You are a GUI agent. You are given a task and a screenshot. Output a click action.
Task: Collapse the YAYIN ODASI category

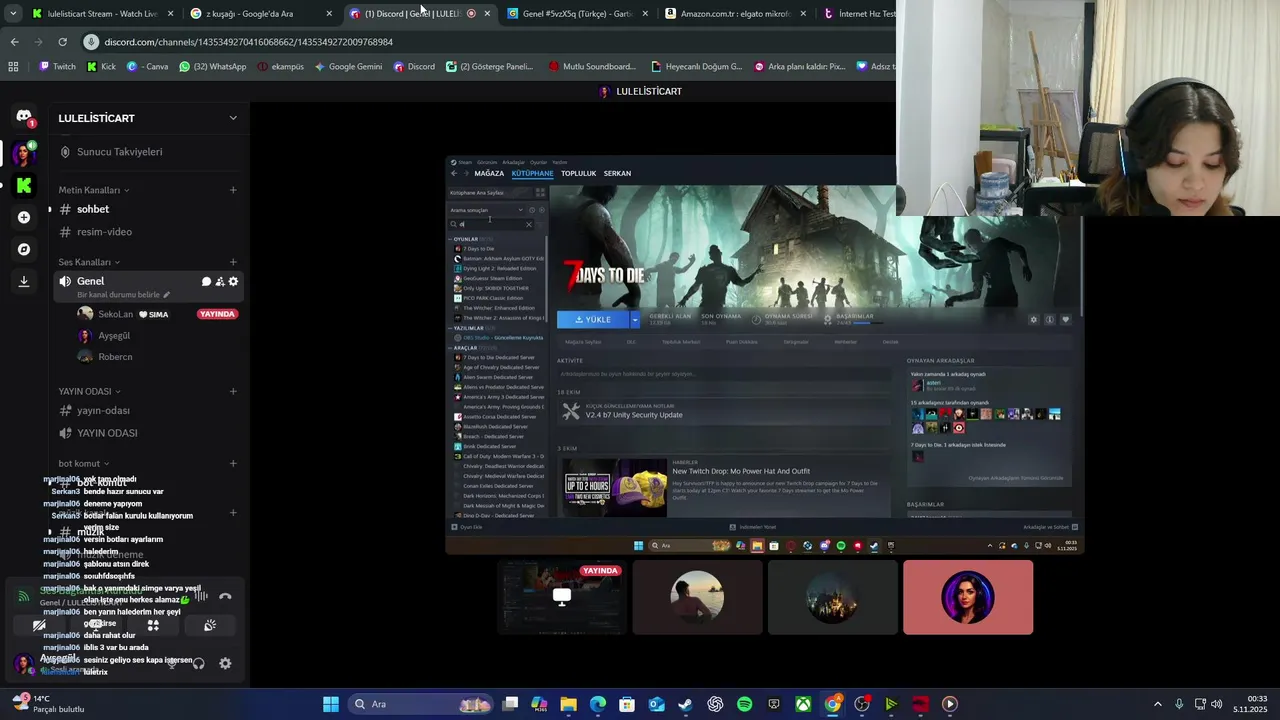point(89,391)
